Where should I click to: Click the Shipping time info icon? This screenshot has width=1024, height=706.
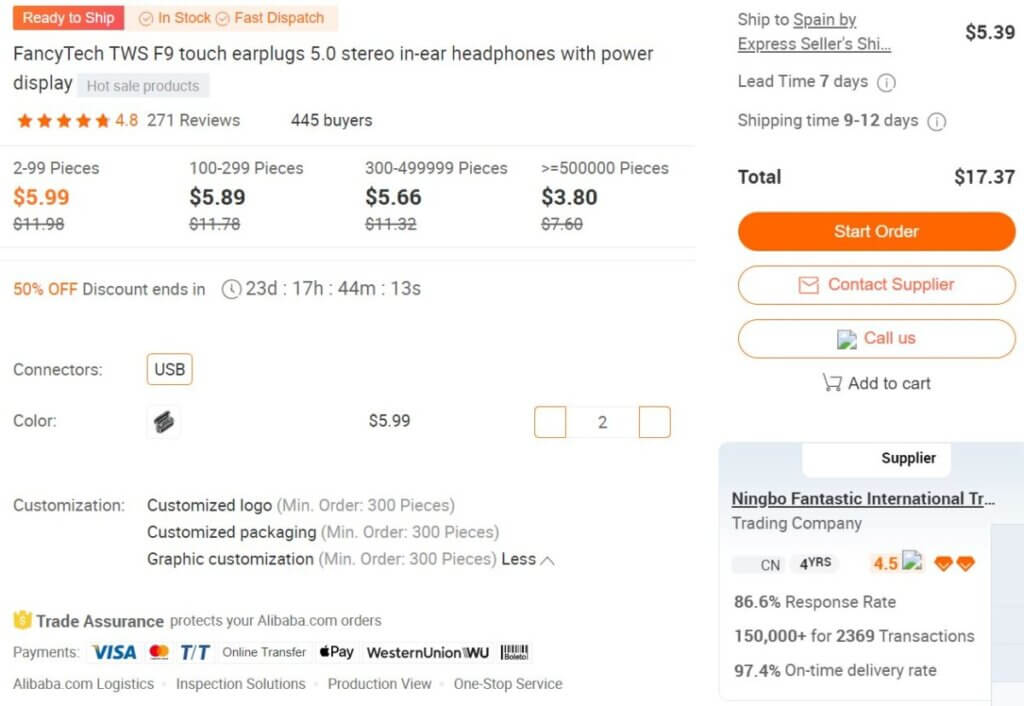(936, 122)
